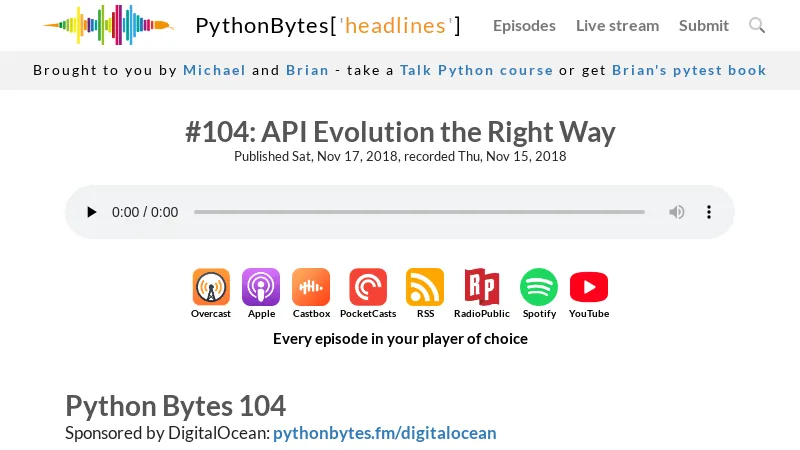Listen on Spotify icon

[x=539, y=287]
